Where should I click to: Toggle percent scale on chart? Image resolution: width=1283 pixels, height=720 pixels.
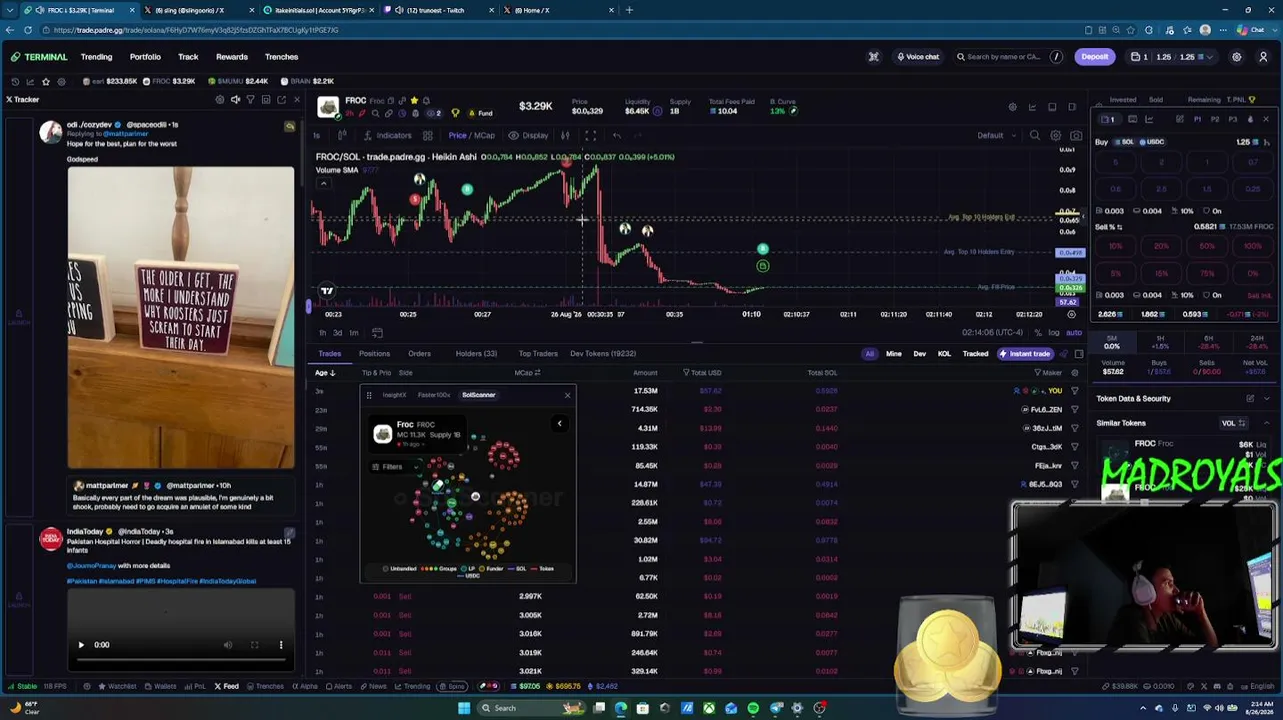click(x=1039, y=333)
